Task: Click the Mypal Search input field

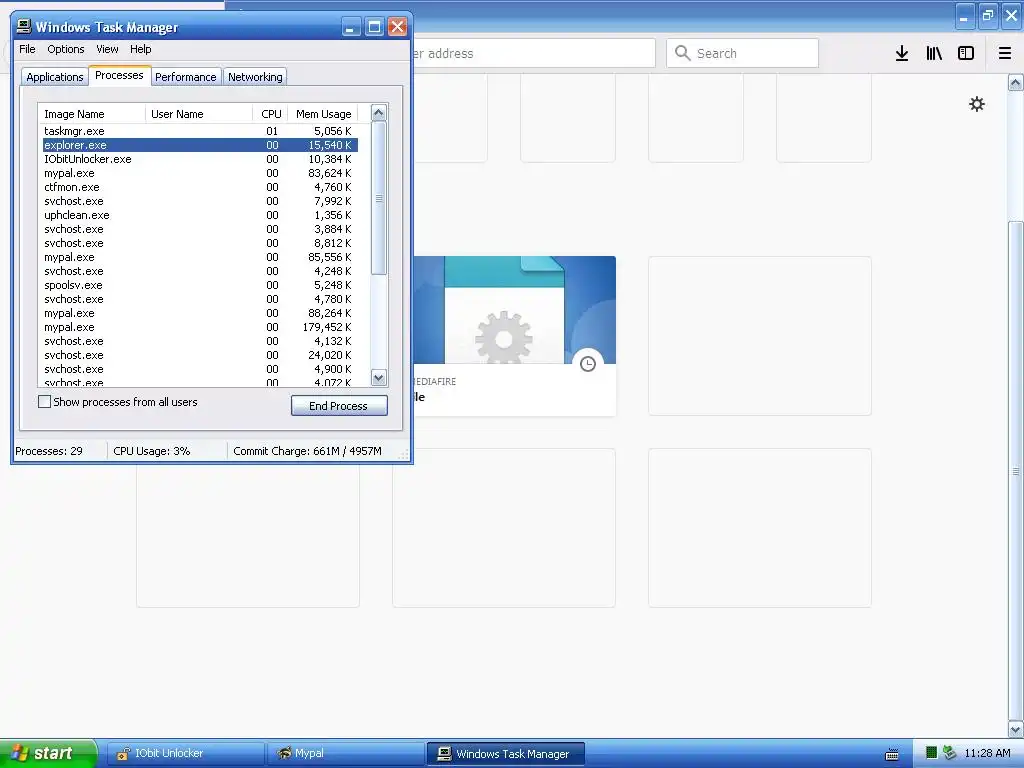Action: point(743,53)
